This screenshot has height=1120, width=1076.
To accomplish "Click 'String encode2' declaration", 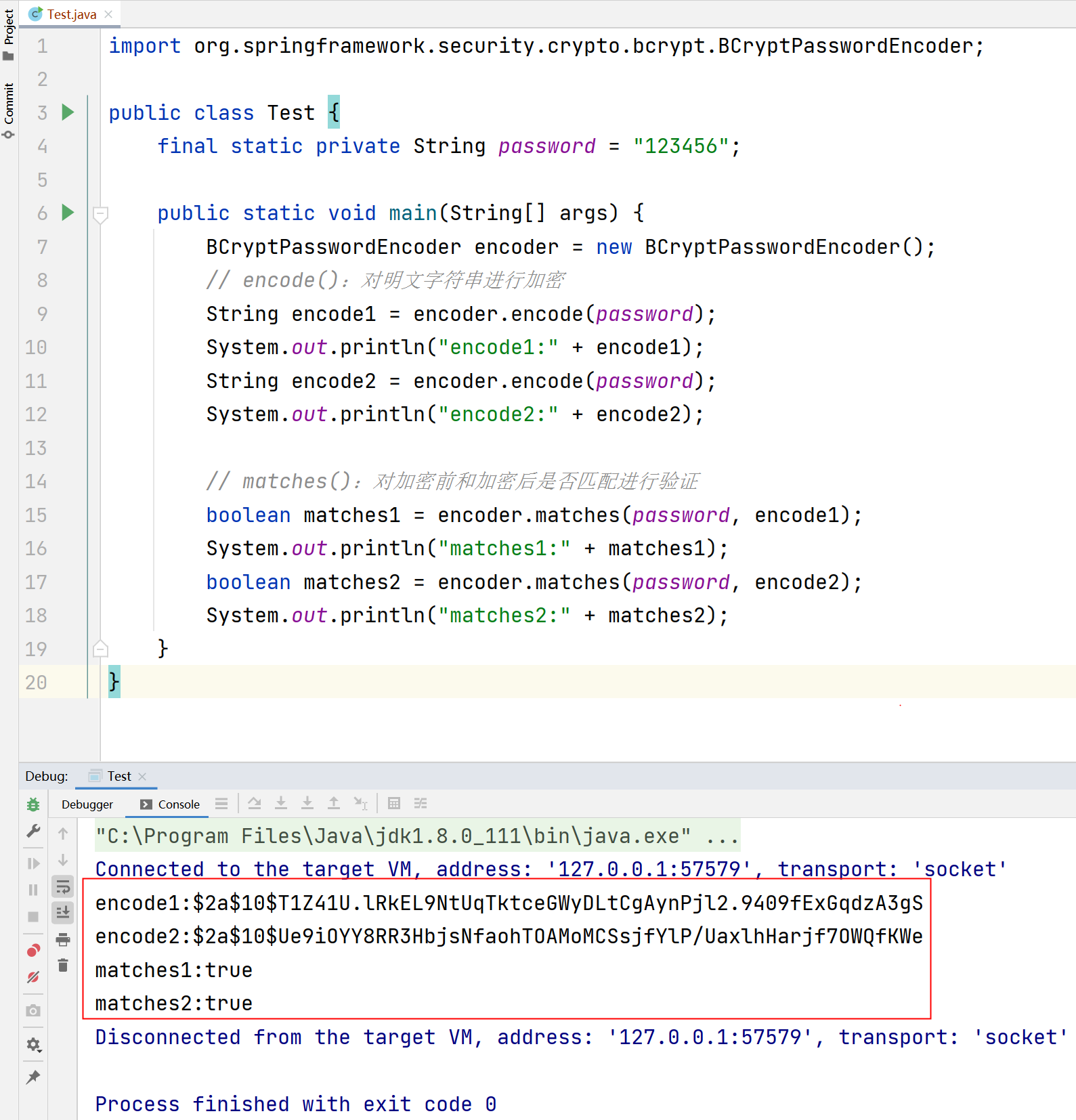I will [291, 381].
